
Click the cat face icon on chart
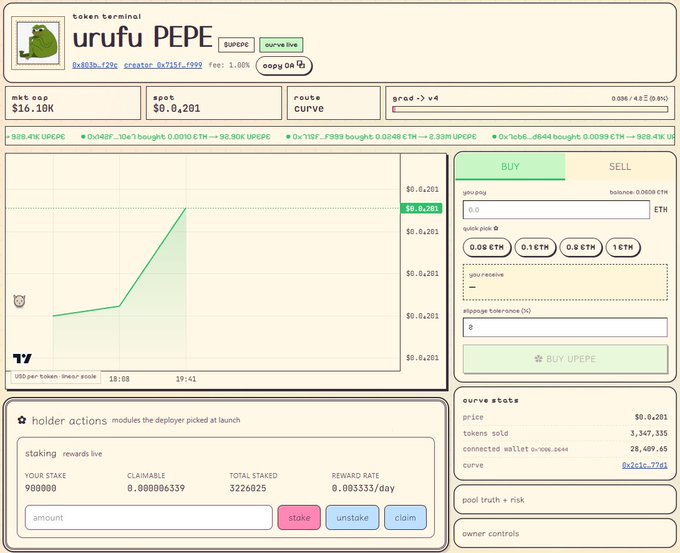pos(20,301)
